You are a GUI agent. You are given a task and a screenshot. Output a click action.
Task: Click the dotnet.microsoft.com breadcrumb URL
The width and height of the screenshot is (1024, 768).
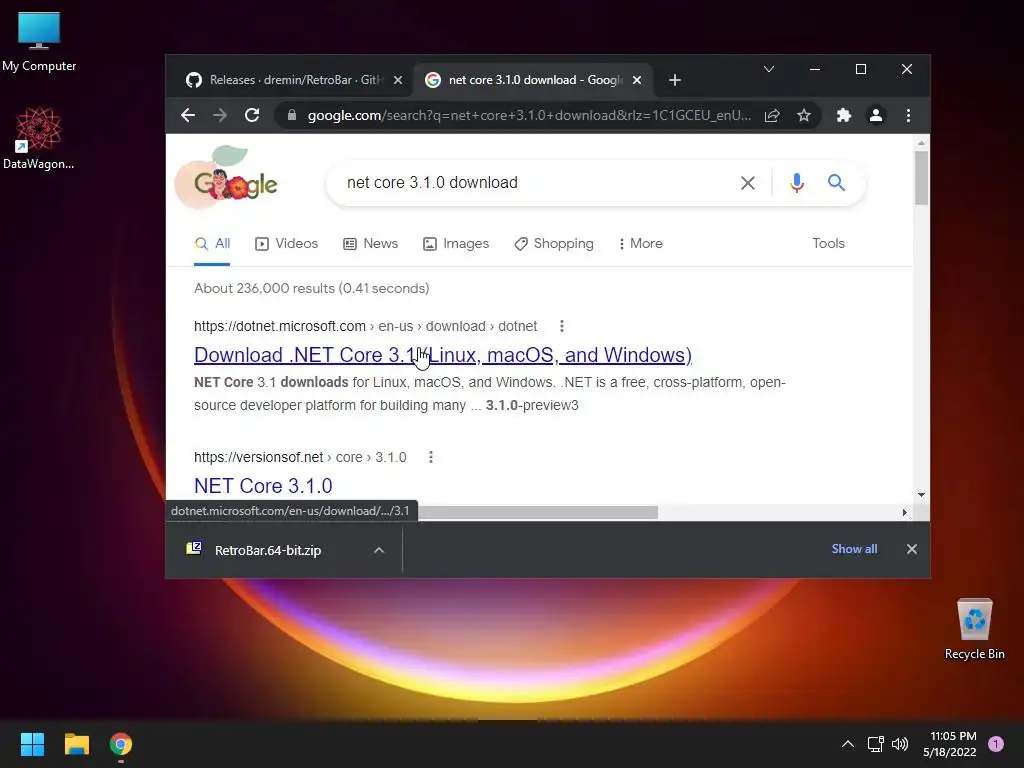[x=366, y=326]
